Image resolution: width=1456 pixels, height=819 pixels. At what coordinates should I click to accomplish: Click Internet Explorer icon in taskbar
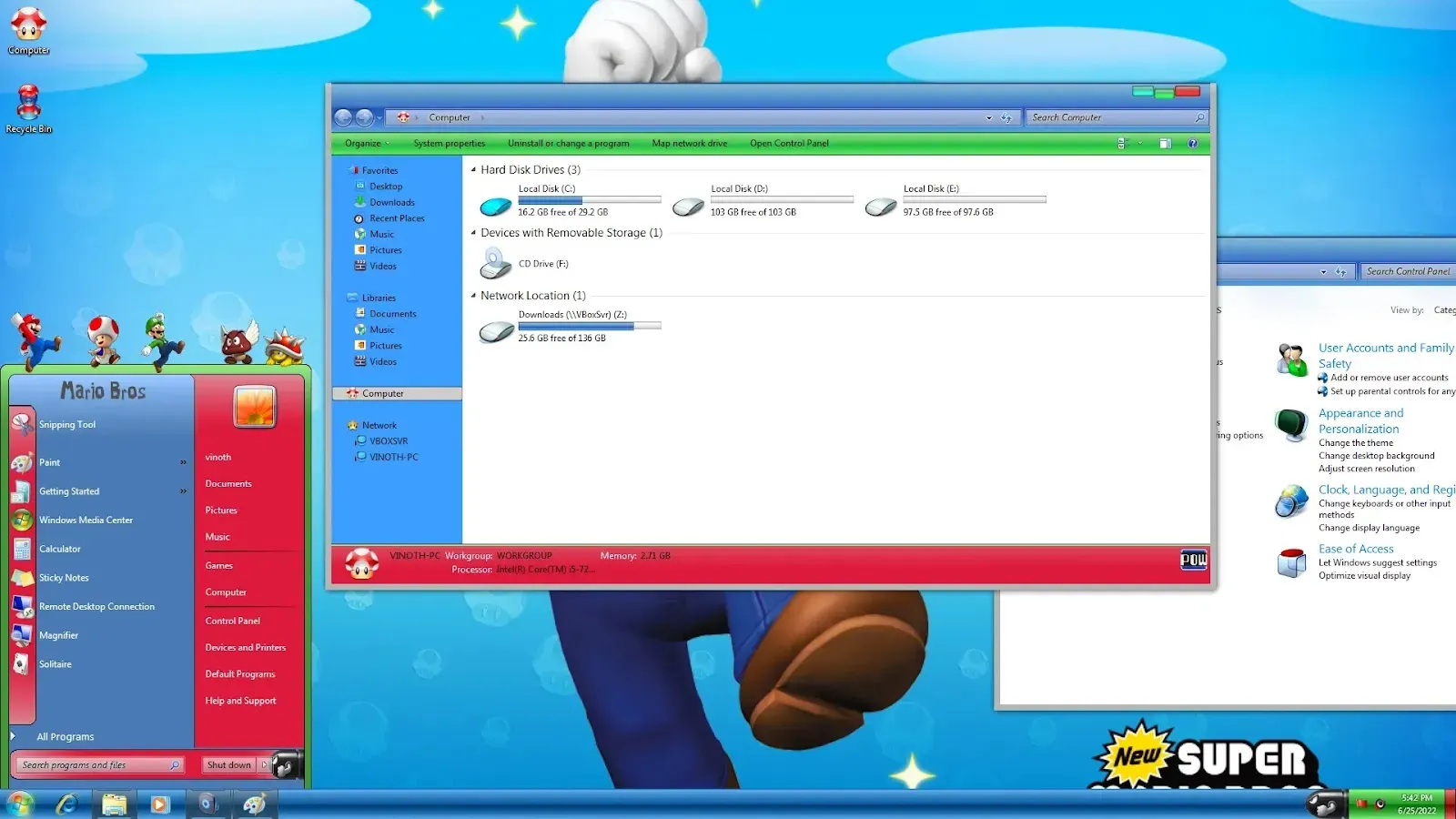click(66, 804)
